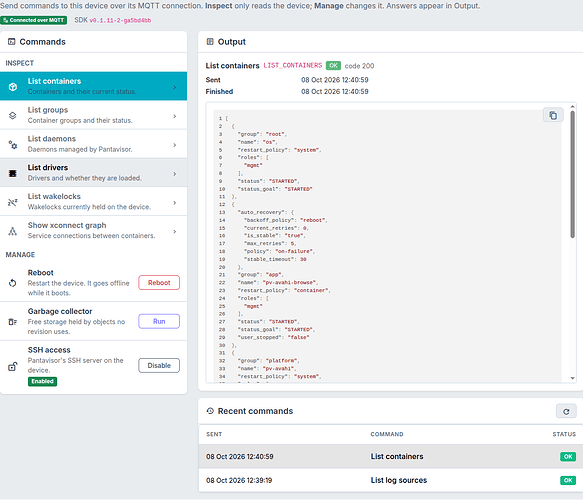Screen dimensions: 583x500
Task: Click the SENT column header
Action: [214, 434]
